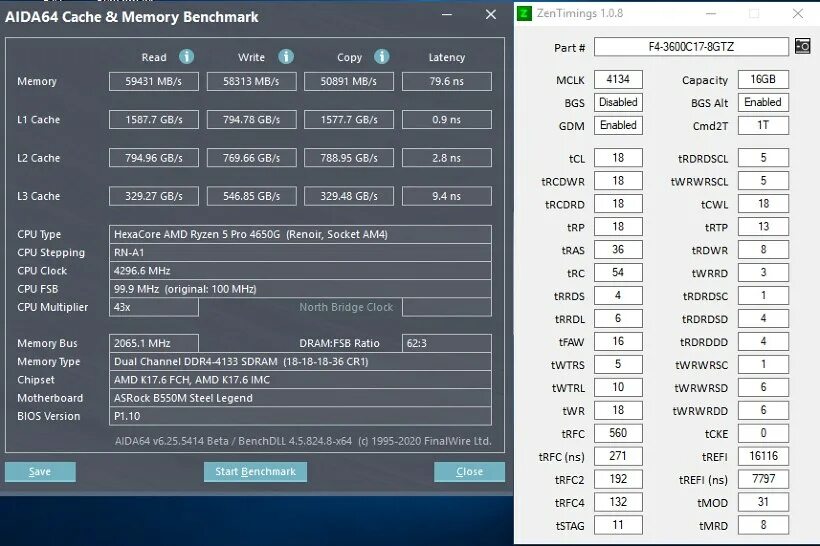Click the Chipset AMD K17.6 FCH field
Screen dimensions: 820x546
(x=300, y=380)
